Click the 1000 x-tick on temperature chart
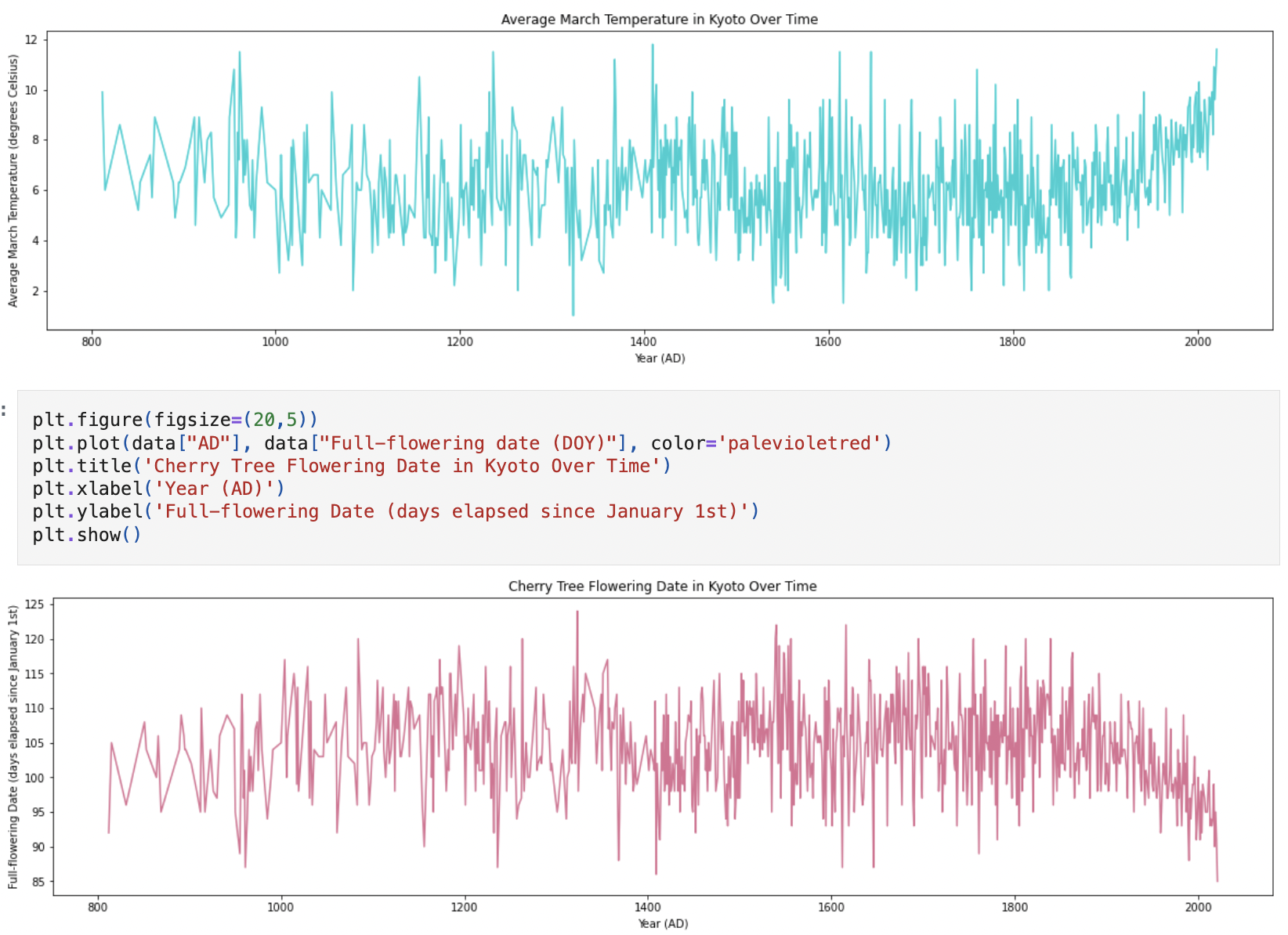The image size is (1288, 935). click(276, 341)
